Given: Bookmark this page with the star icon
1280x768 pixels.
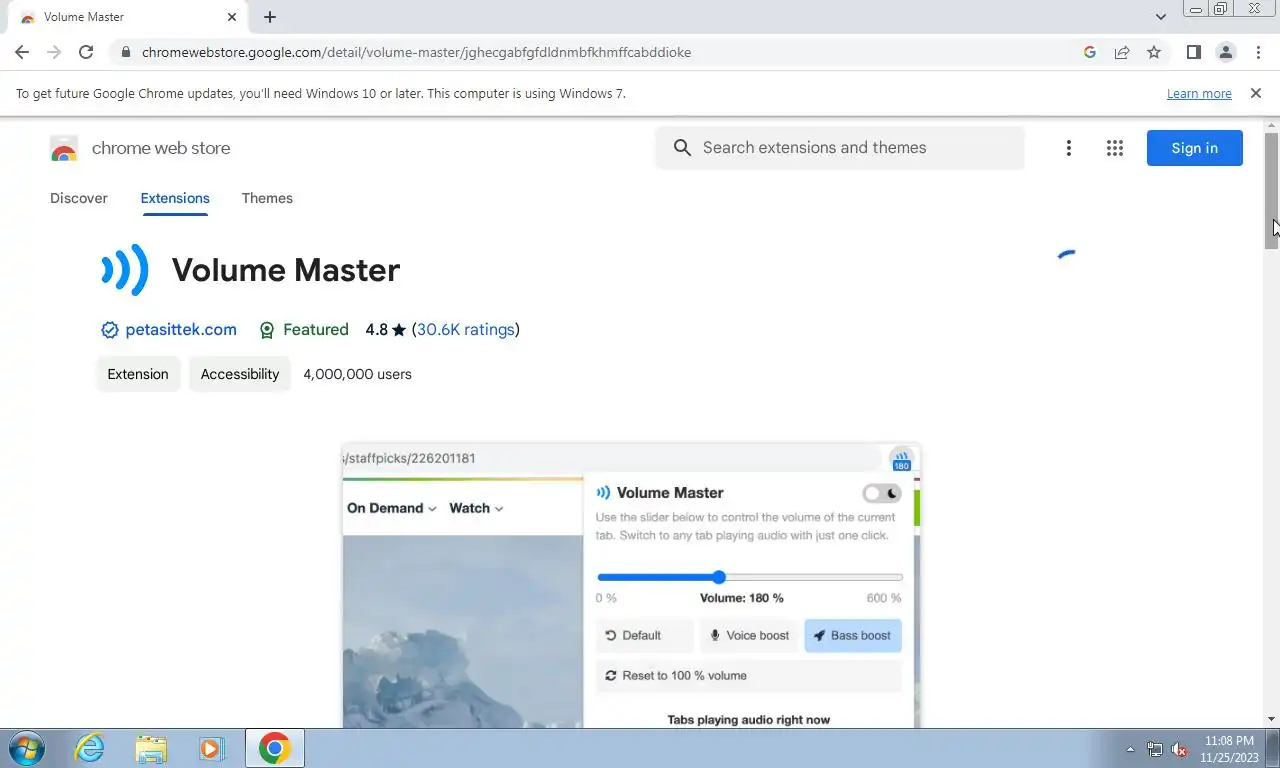Looking at the screenshot, I should coord(1154,52).
